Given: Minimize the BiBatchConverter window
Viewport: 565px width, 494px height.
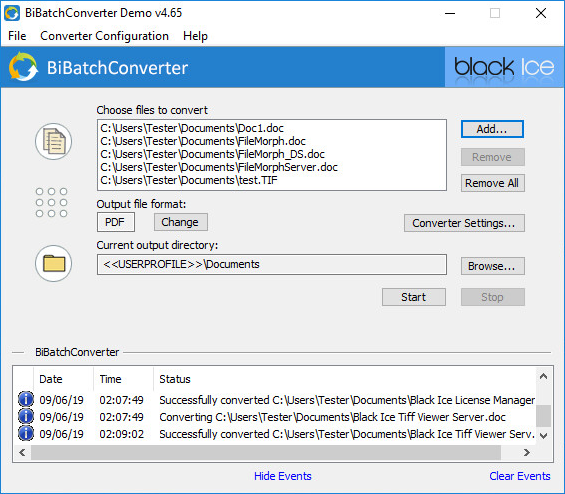Looking at the screenshot, I should 450,13.
